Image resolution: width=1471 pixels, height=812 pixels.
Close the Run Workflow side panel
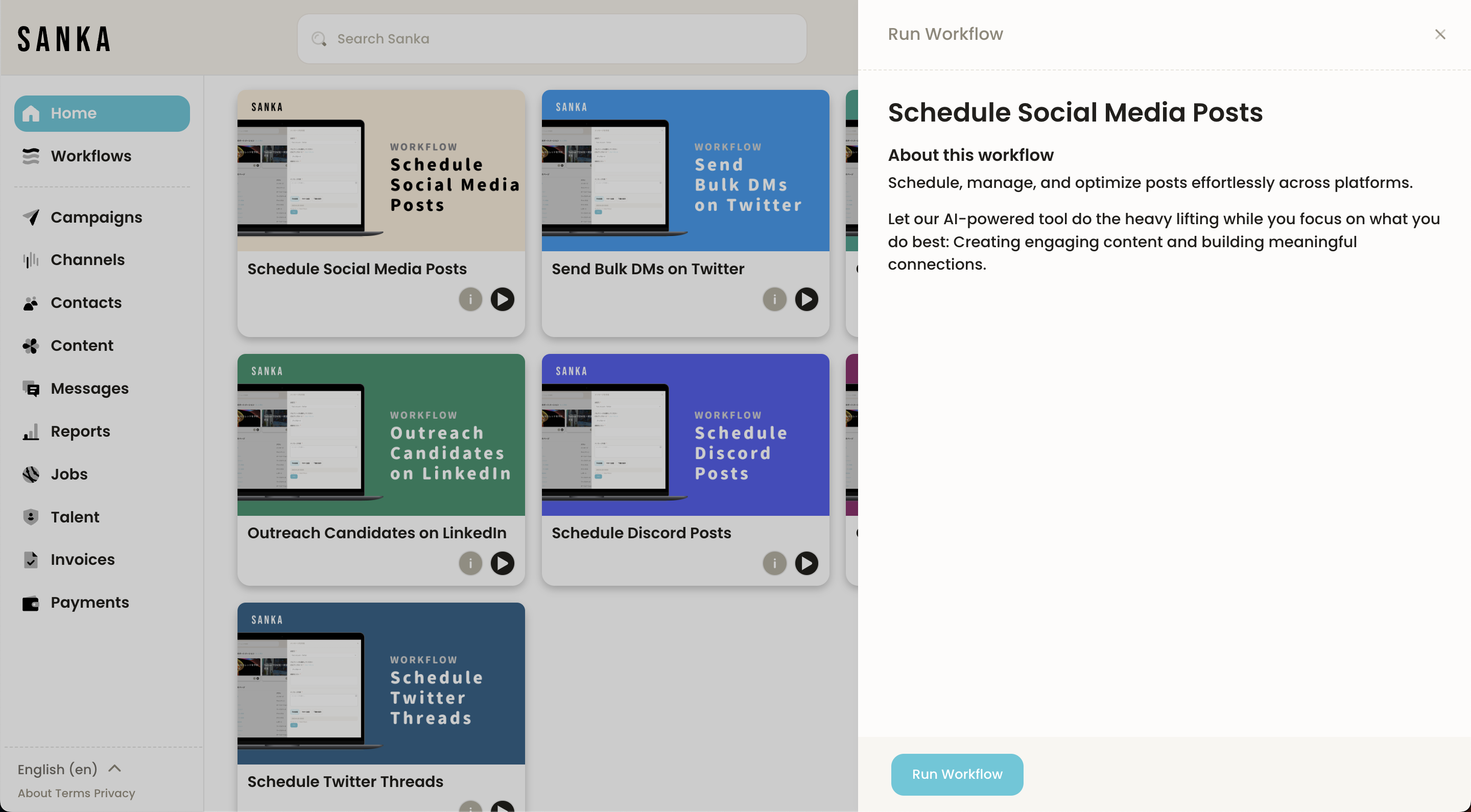(x=1439, y=34)
